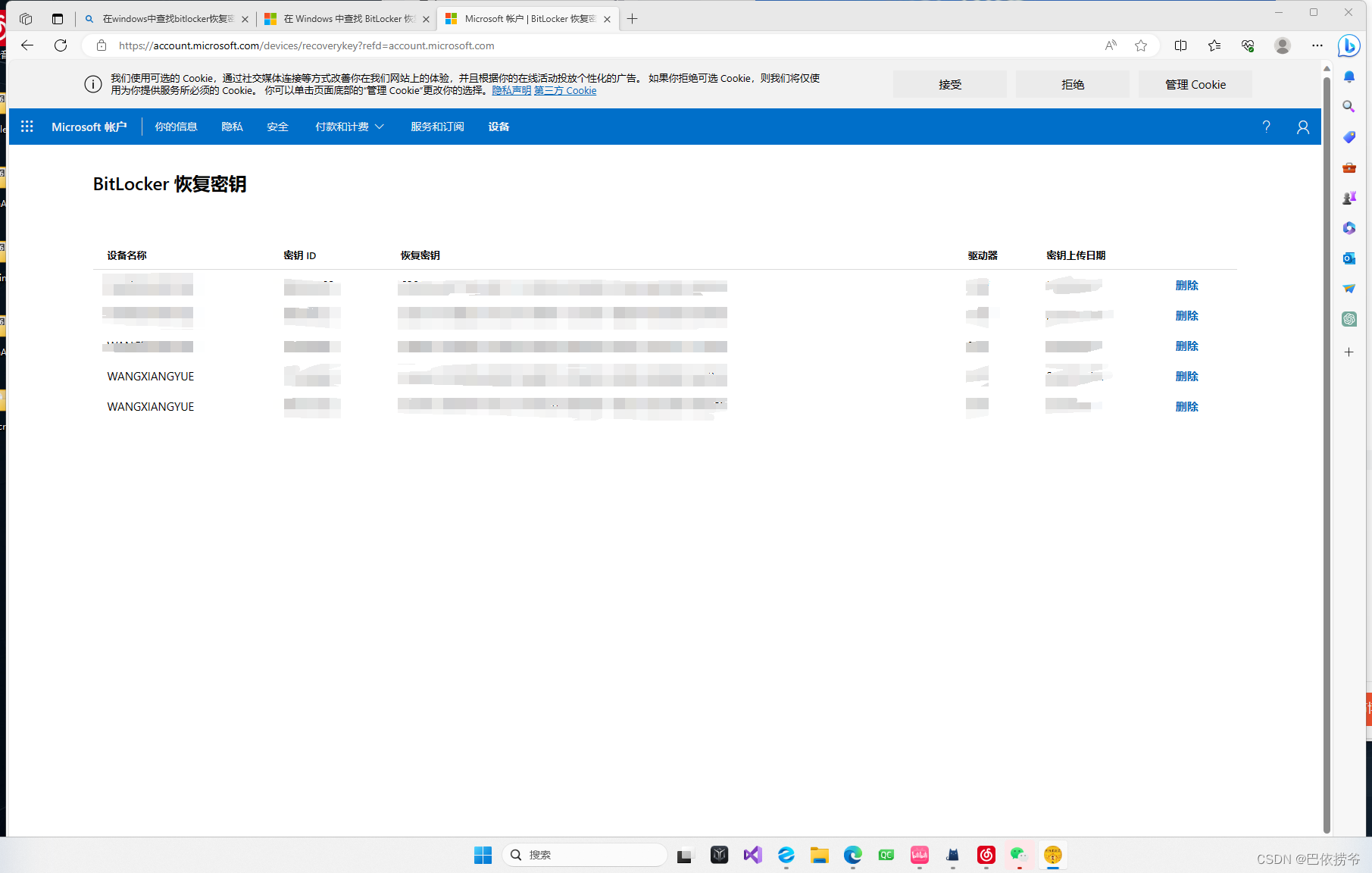1372x873 pixels.
Task: Open tools briefcase icon in sidebar
Action: 1349,167
